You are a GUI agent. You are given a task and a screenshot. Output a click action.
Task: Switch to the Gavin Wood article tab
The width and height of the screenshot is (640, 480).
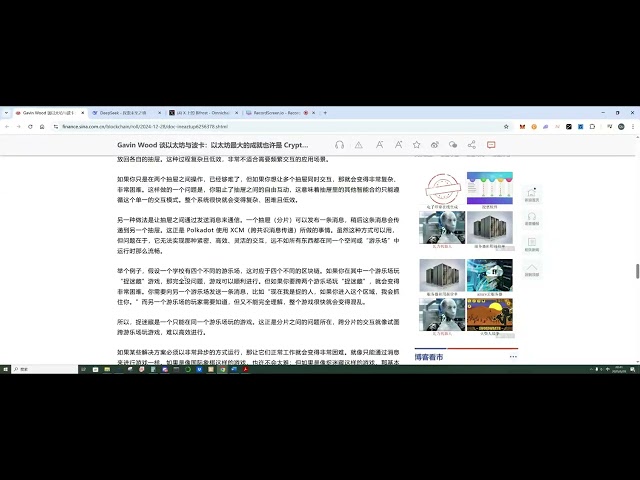point(48,113)
